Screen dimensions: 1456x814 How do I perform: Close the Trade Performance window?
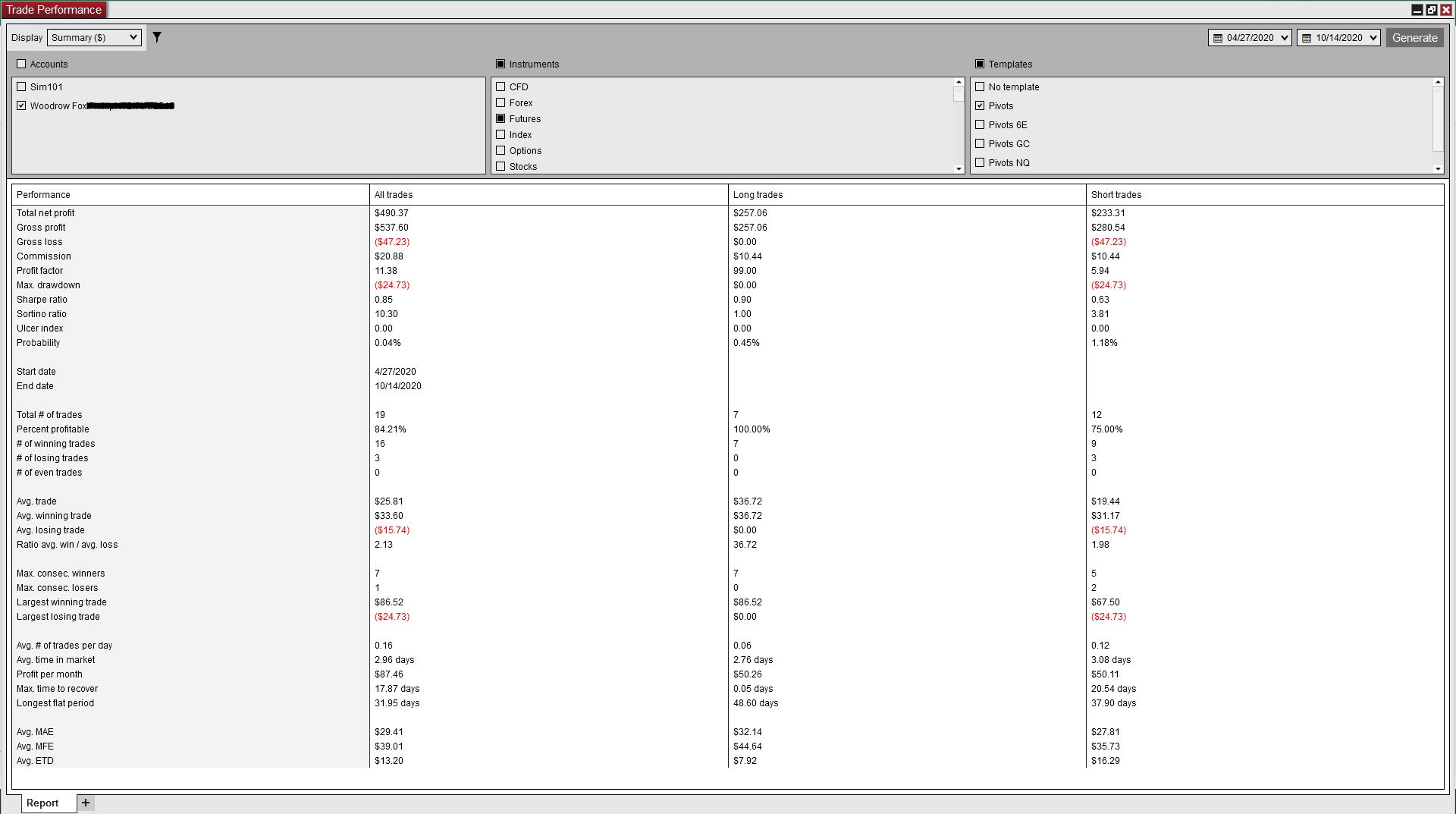point(1445,10)
